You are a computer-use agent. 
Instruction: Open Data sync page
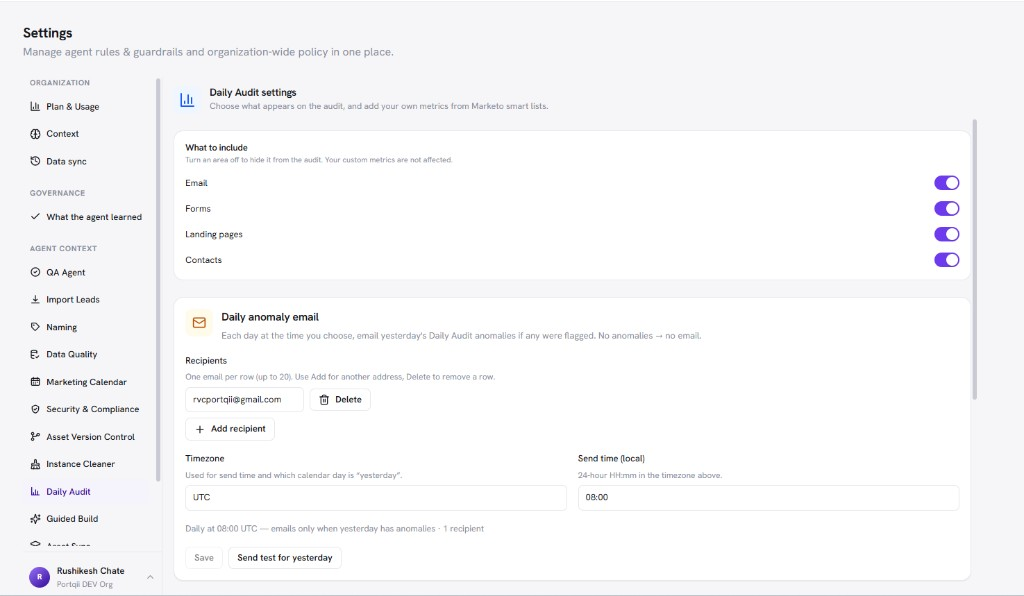(85, 161)
